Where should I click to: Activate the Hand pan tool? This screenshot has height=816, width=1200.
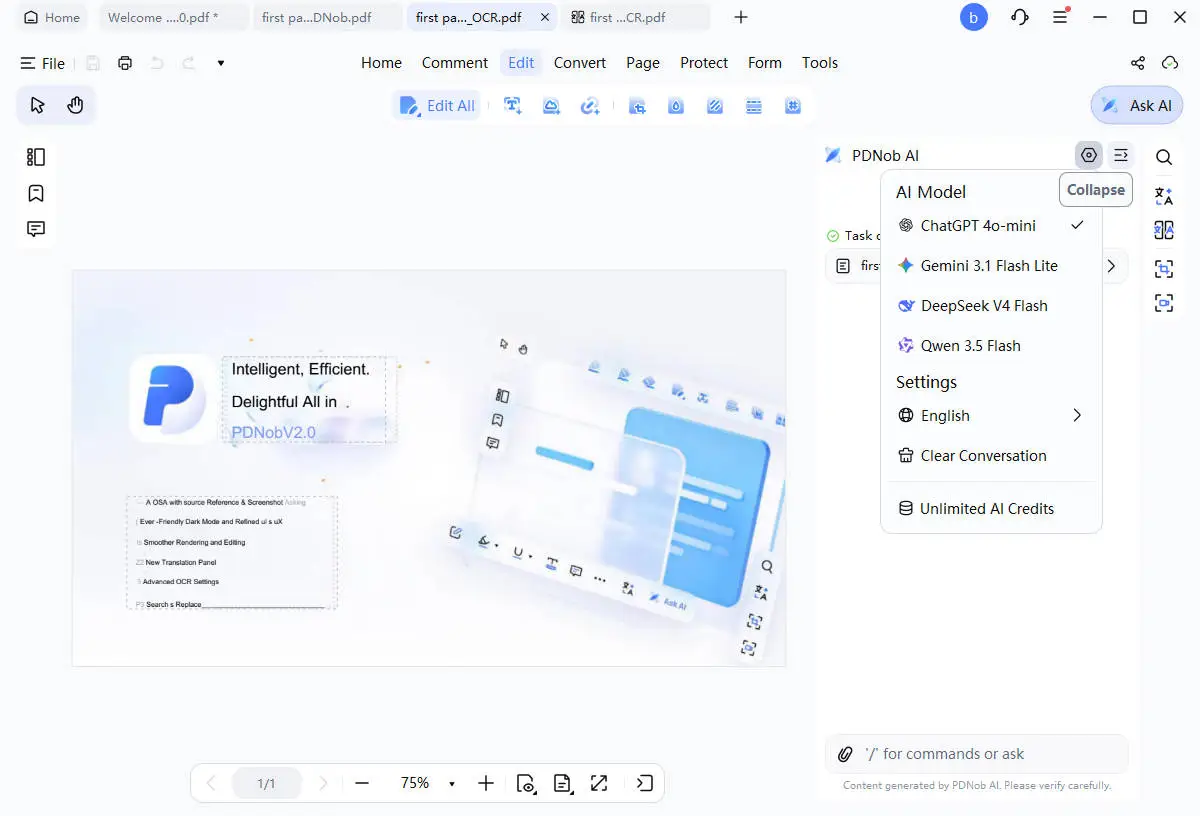click(75, 105)
